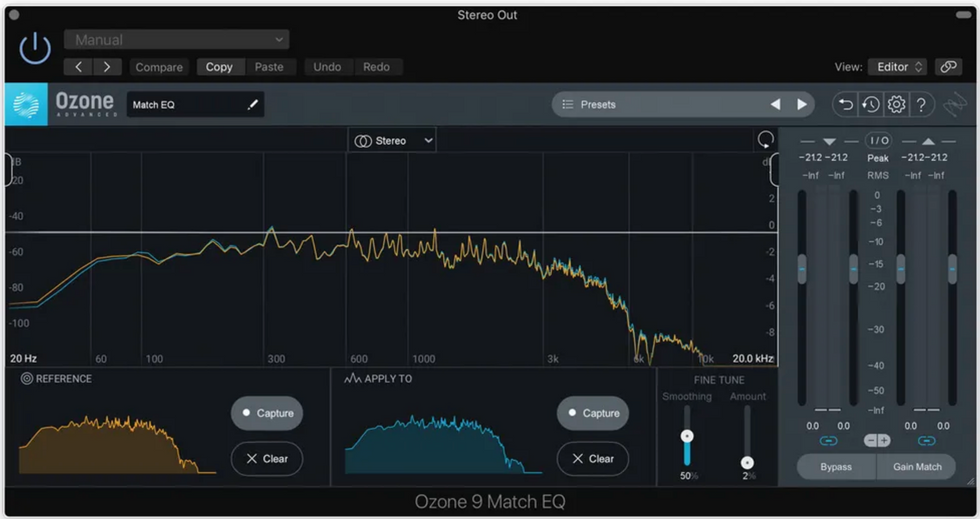Click the output up-triangle meter icon
The width and height of the screenshot is (980, 519).
[x=928, y=142]
